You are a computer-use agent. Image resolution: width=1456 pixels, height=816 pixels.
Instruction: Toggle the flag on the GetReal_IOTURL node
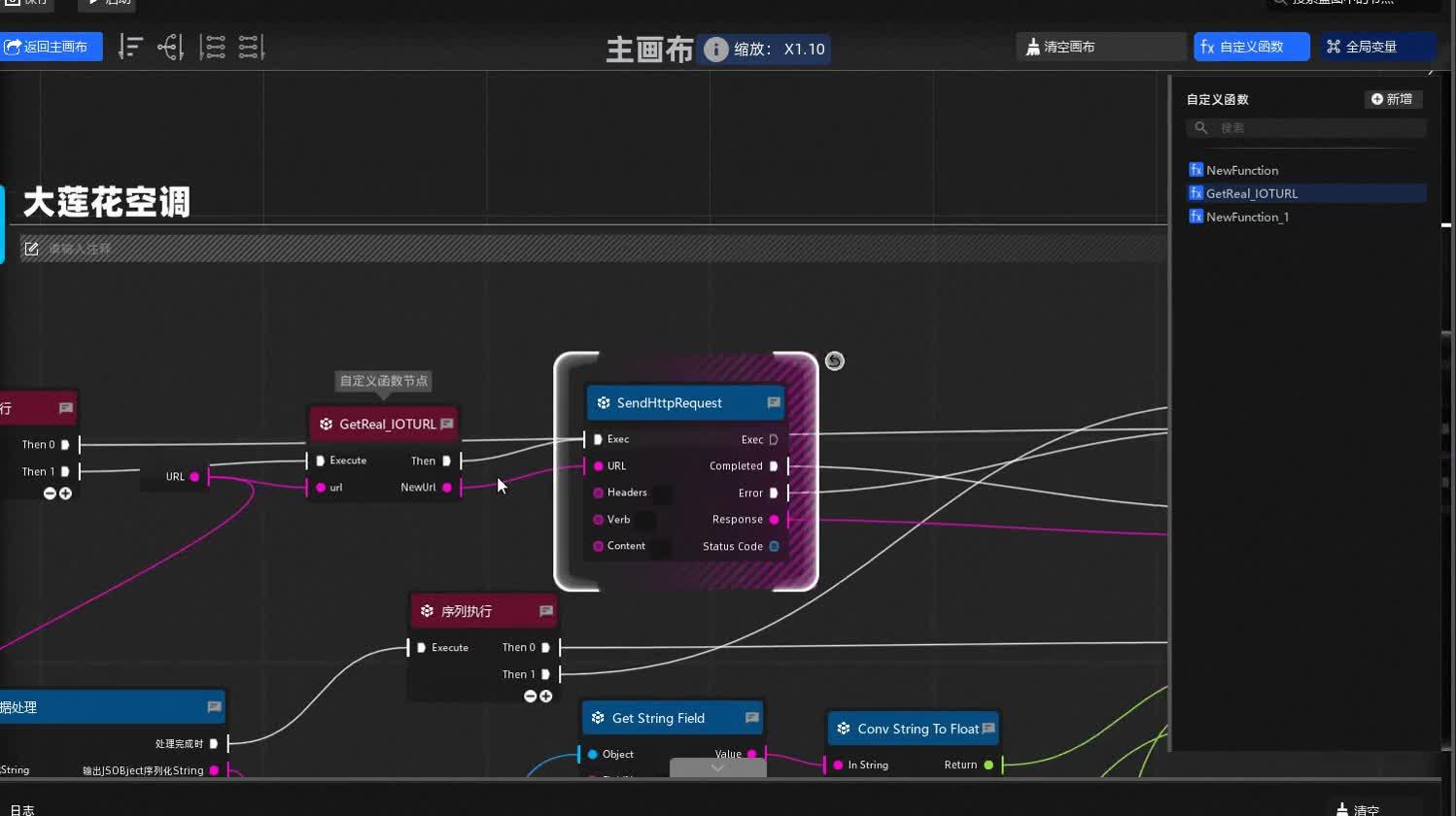click(x=447, y=424)
